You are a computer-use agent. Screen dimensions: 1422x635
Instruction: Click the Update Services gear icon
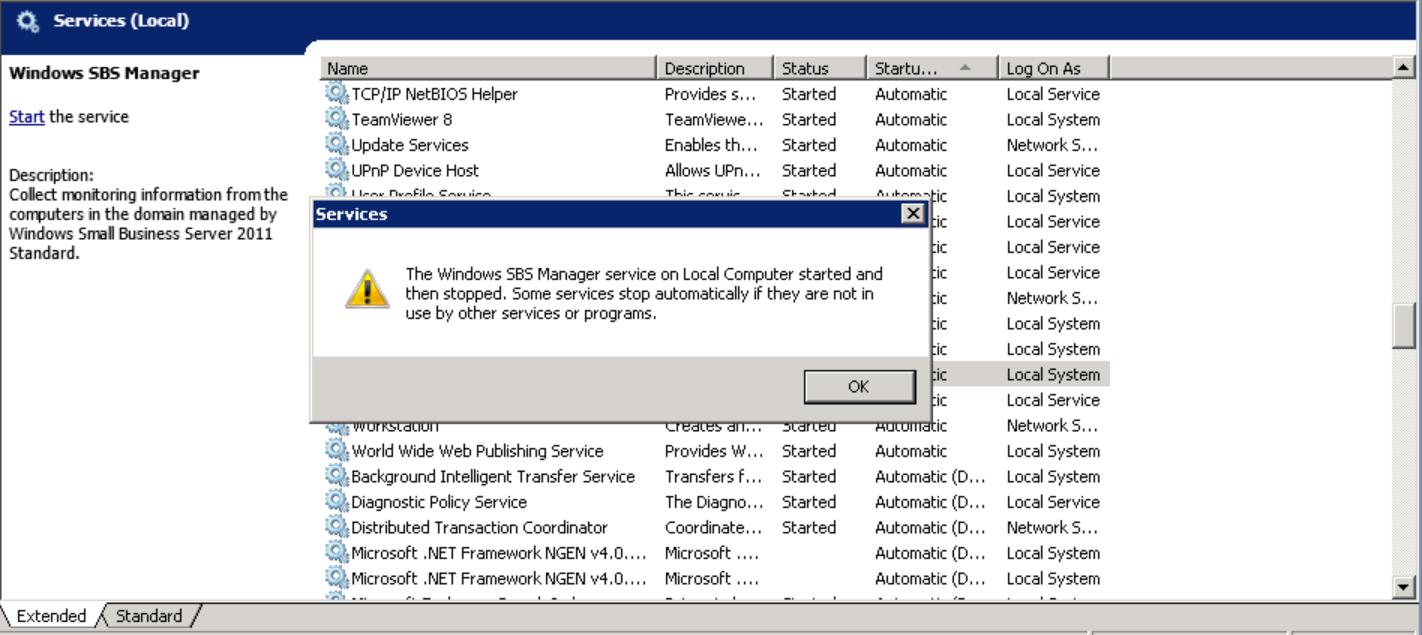(x=338, y=144)
